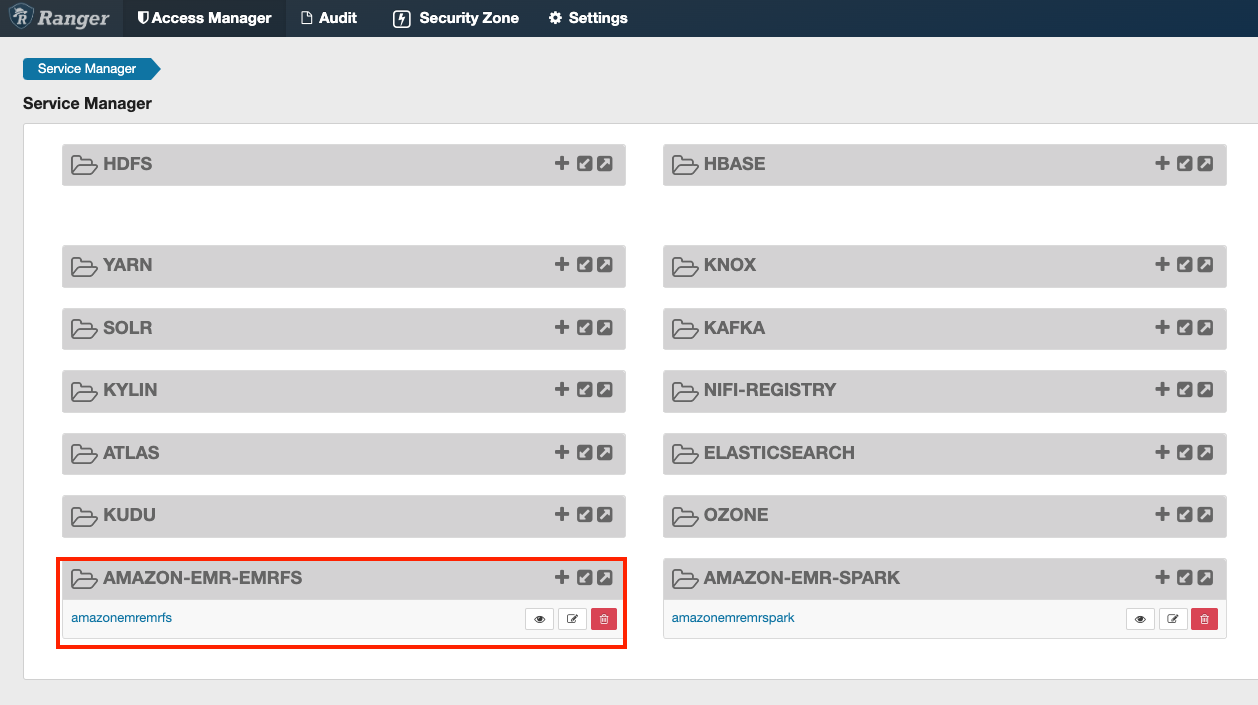Add a new ELASTICSEARCH service
Viewport: 1258px width, 705px height.
click(x=1162, y=452)
